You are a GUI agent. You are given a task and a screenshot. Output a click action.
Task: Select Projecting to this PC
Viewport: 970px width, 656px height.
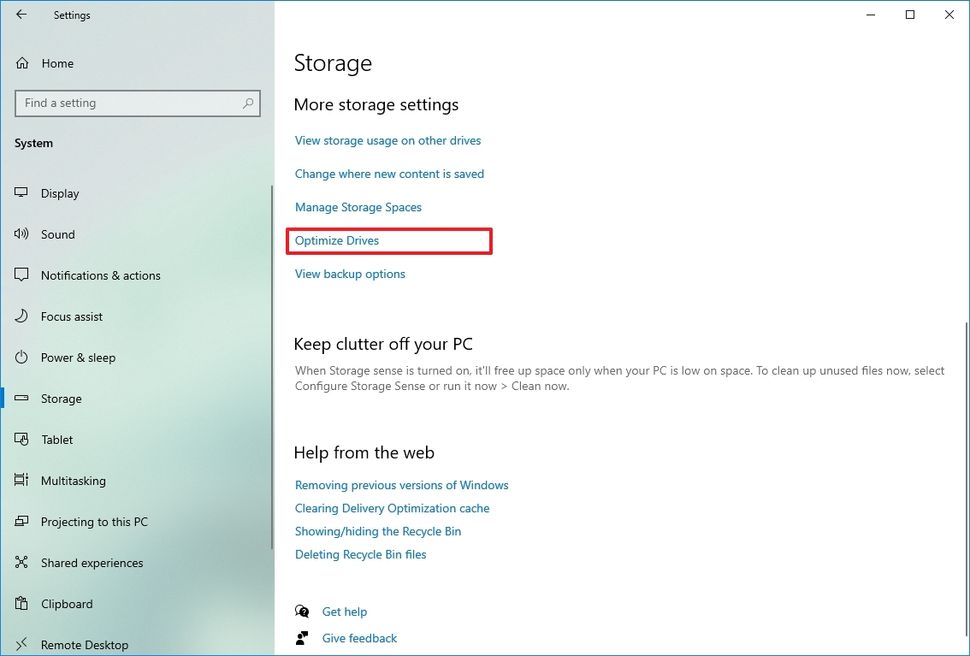click(91, 521)
